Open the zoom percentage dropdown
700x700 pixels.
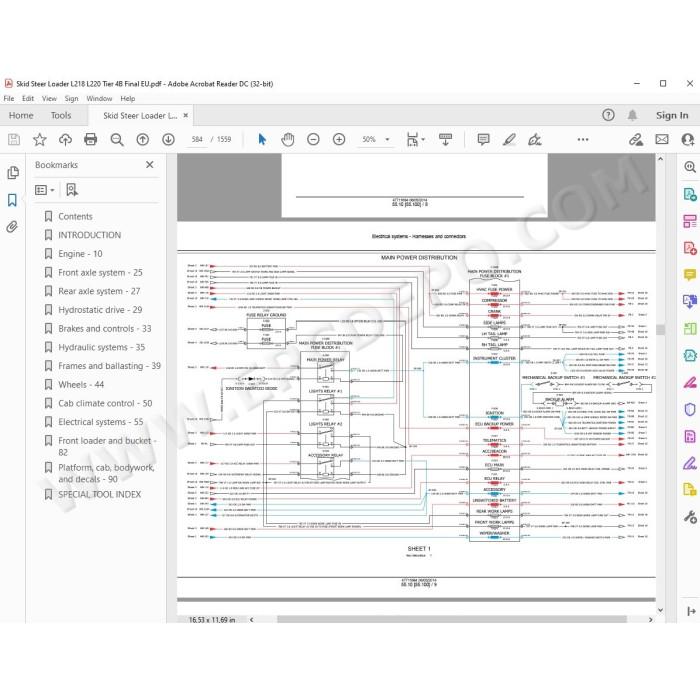(x=387, y=139)
